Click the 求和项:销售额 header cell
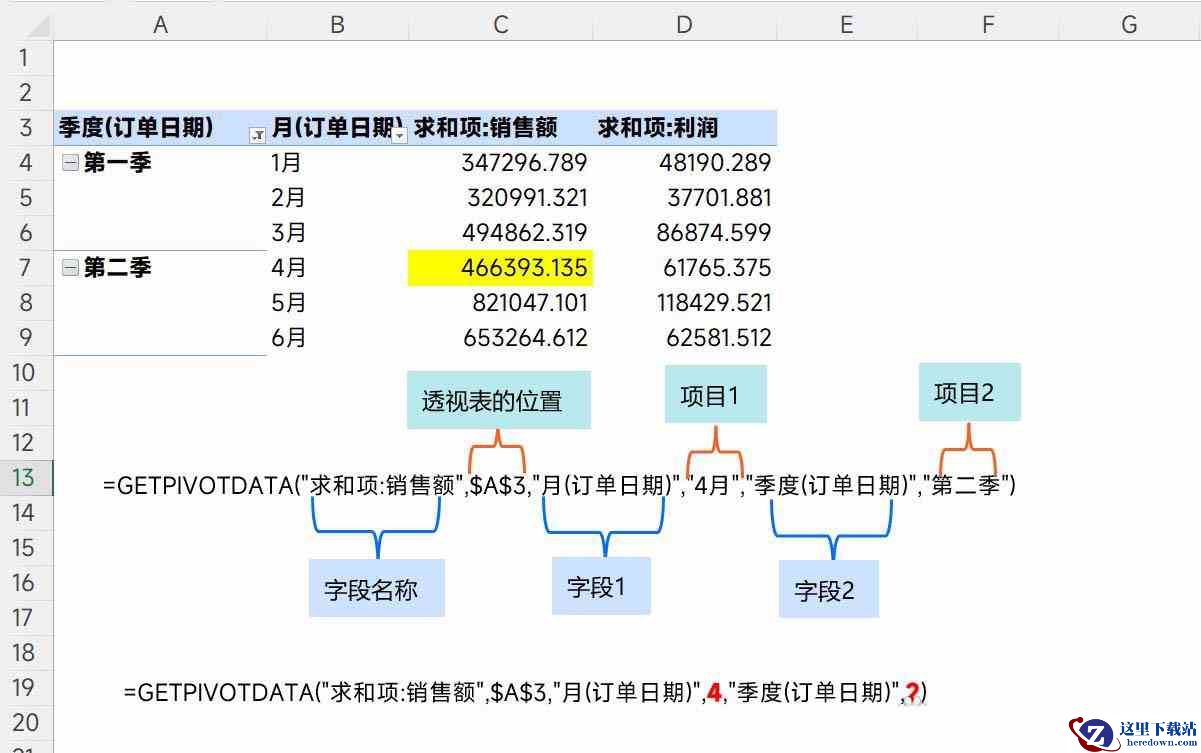Viewport: 1201px width, 753px height. tap(486, 128)
